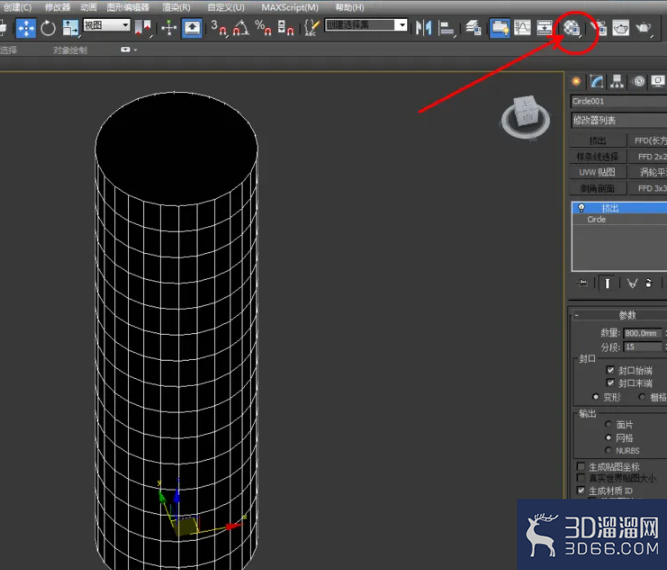Open the Rendered Frame Window icon
667x570 pixels.
pos(621,28)
